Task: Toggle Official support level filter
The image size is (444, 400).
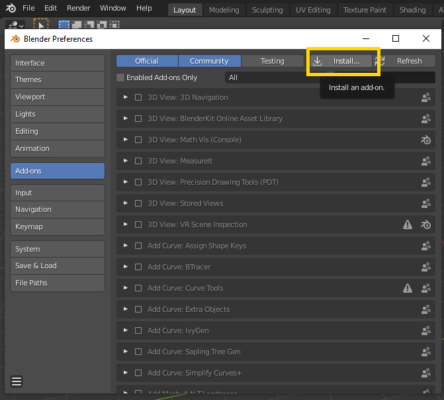Action: 147,61
